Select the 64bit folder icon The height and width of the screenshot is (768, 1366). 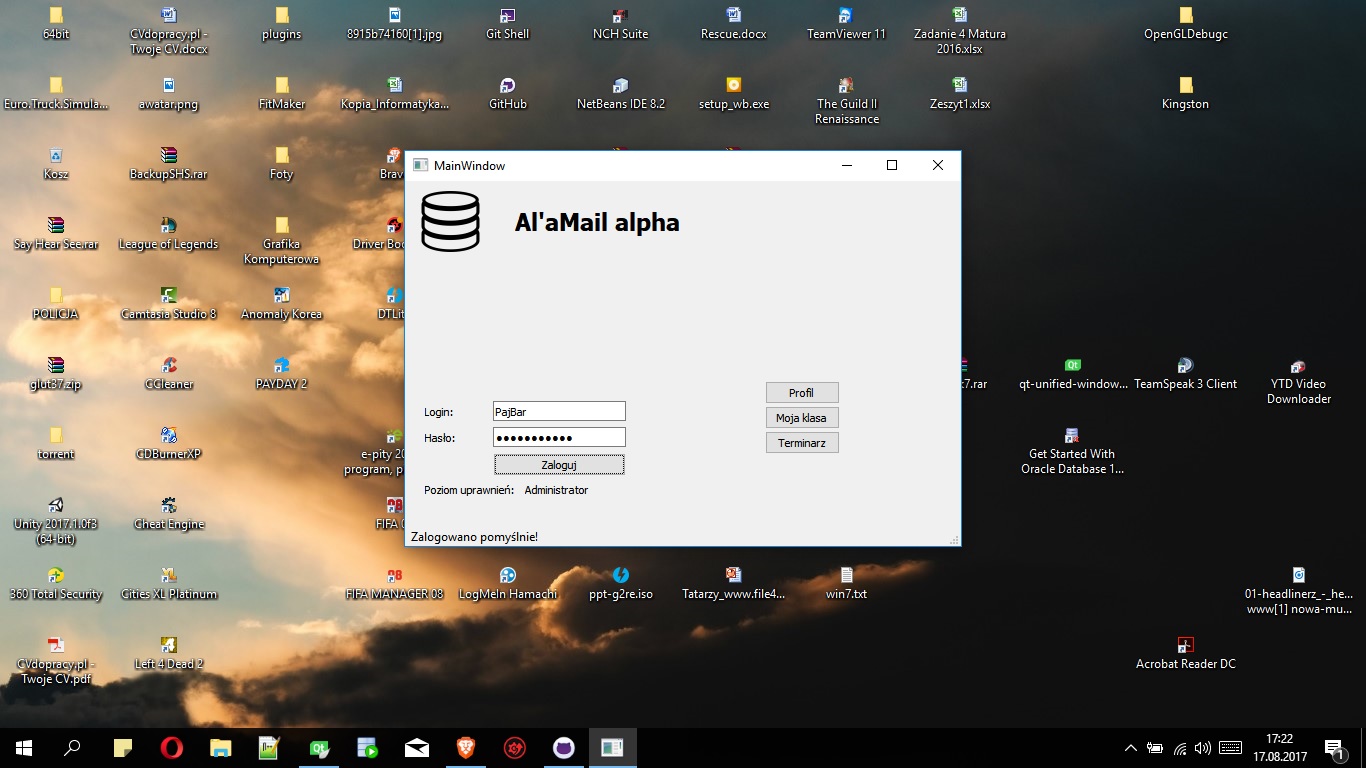(56, 24)
